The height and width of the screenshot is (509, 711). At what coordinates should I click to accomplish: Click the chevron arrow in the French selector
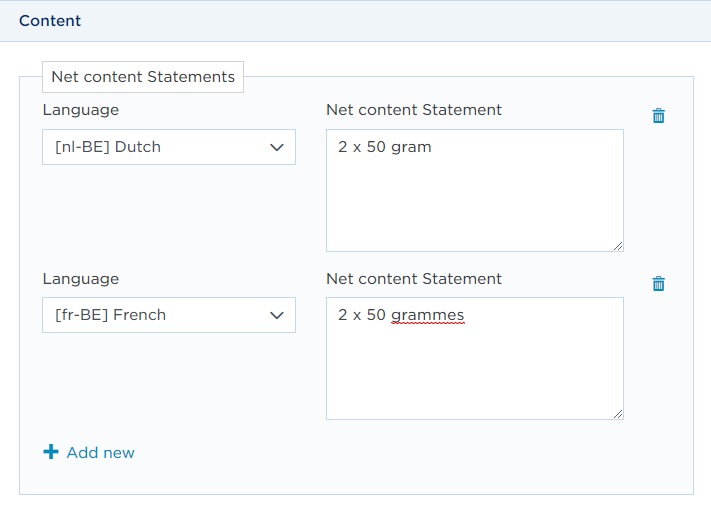tap(277, 315)
